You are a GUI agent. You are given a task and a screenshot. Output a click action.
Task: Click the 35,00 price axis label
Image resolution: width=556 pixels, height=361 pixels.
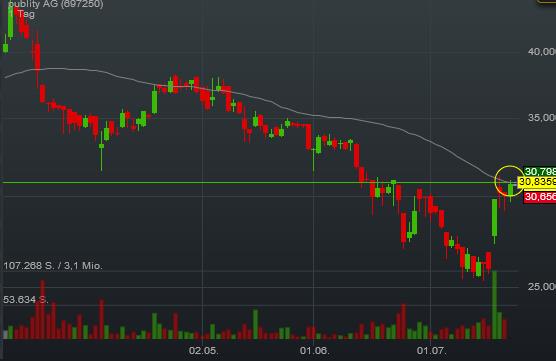pos(542,118)
